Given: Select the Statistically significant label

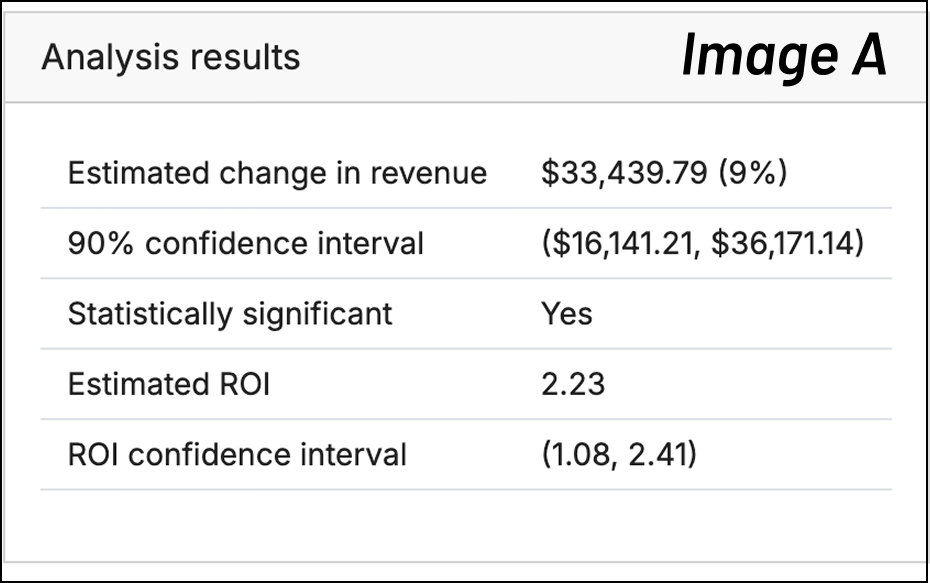Looking at the screenshot, I should pyautogui.click(x=230, y=314).
